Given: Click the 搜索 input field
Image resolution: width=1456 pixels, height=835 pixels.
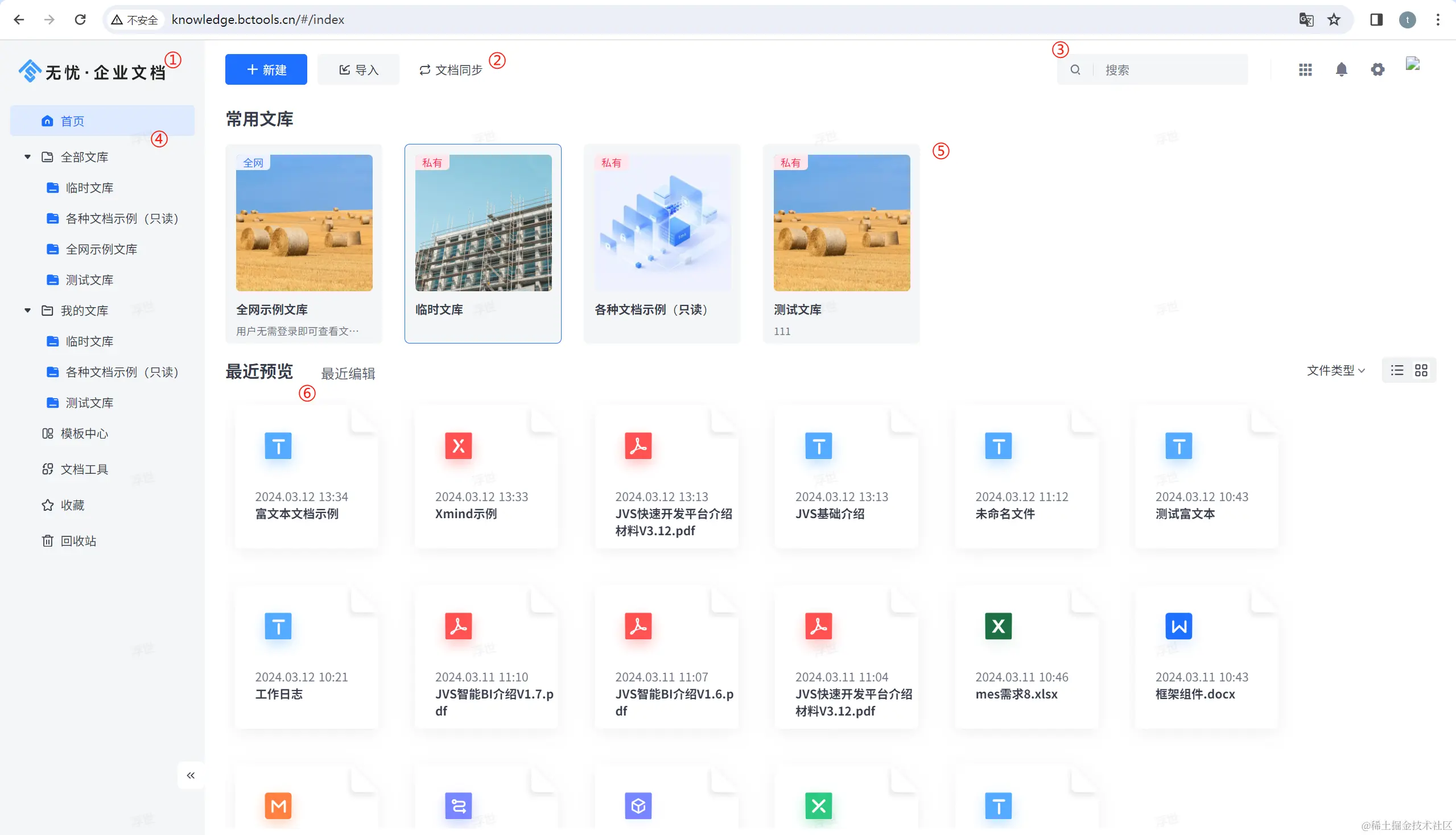Looking at the screenshot, I should pyautogui.click(x=1170, y=70).
